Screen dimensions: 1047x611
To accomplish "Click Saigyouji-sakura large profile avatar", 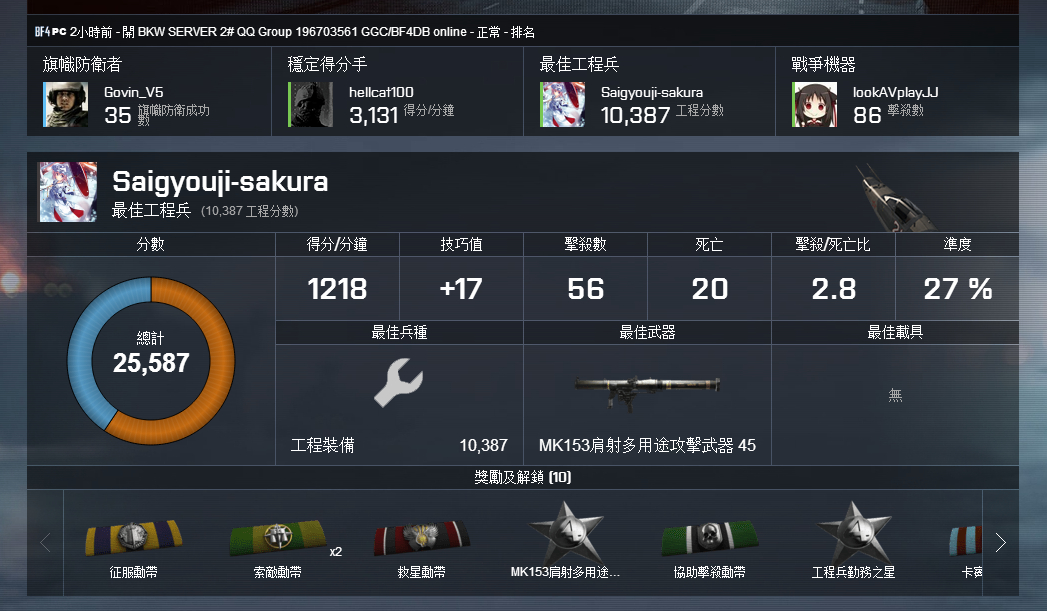I will coord(68,192).
